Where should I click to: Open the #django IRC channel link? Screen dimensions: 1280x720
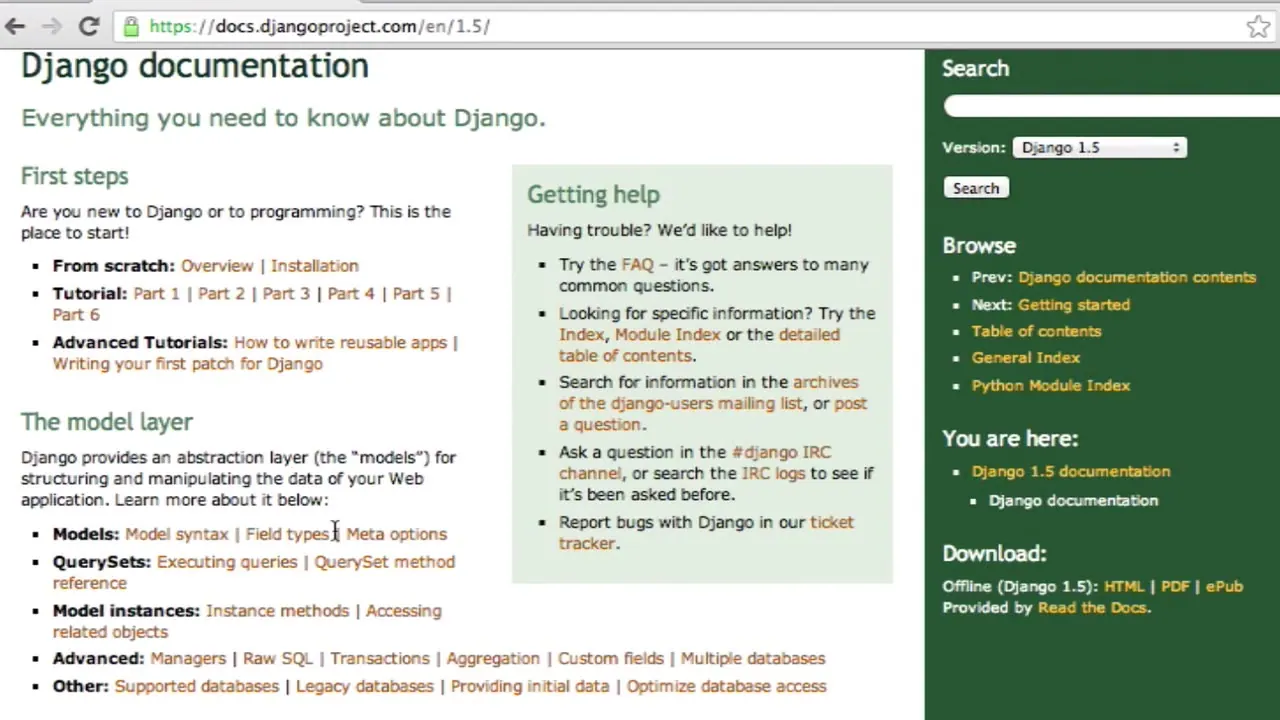(x=781, y=453)
